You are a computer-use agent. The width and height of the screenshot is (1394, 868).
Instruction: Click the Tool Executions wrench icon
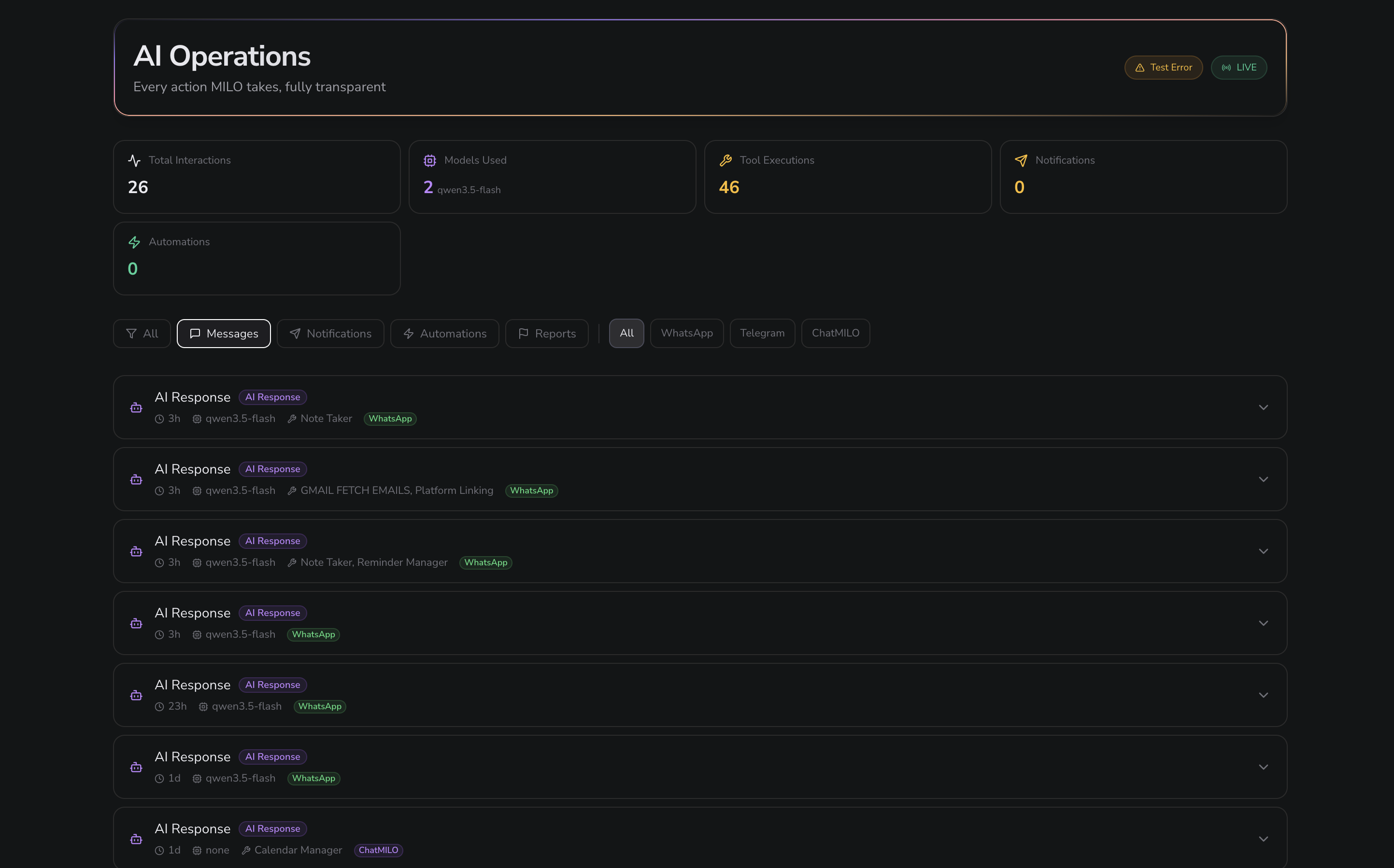(x=725, y=161)
